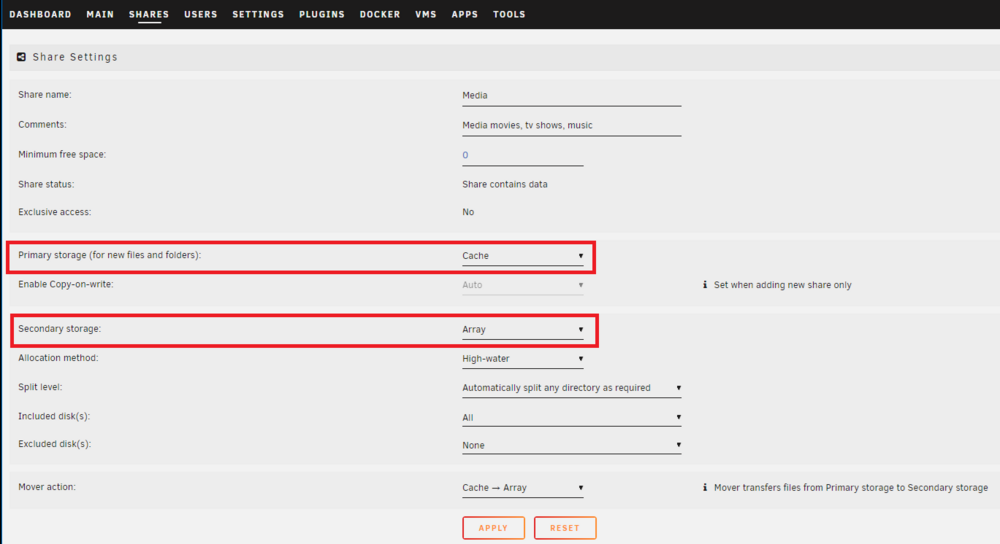Click the Reset button

coord(565,528)
